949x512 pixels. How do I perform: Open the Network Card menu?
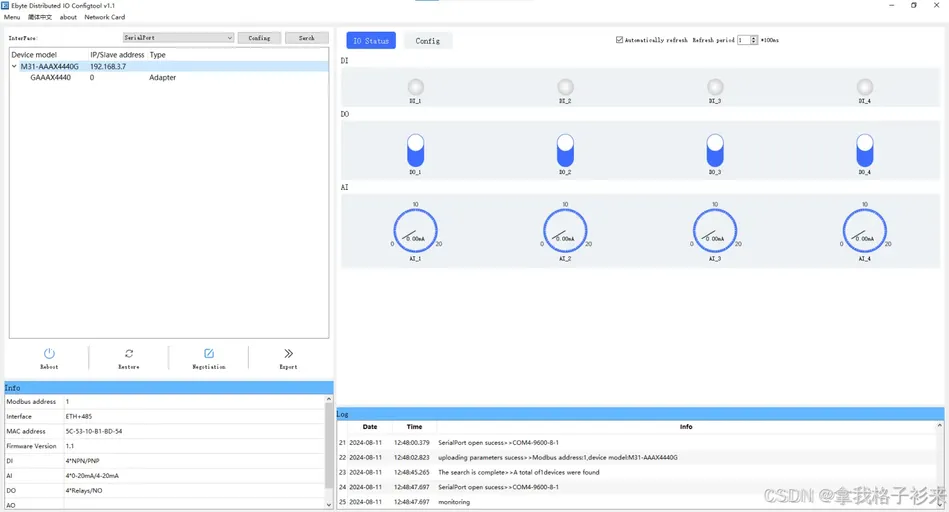coord(105,17)
